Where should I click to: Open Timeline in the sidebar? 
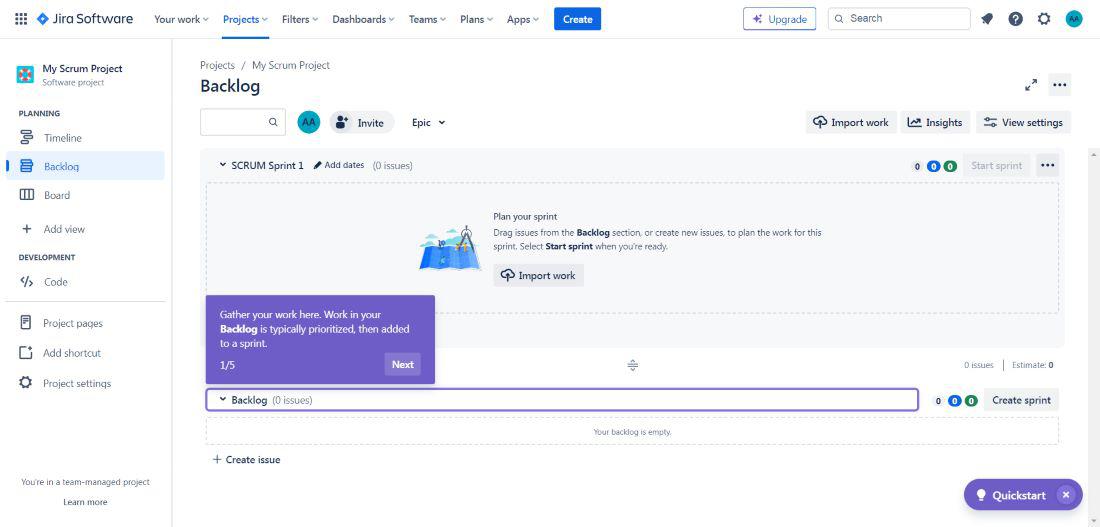[85, 138]
